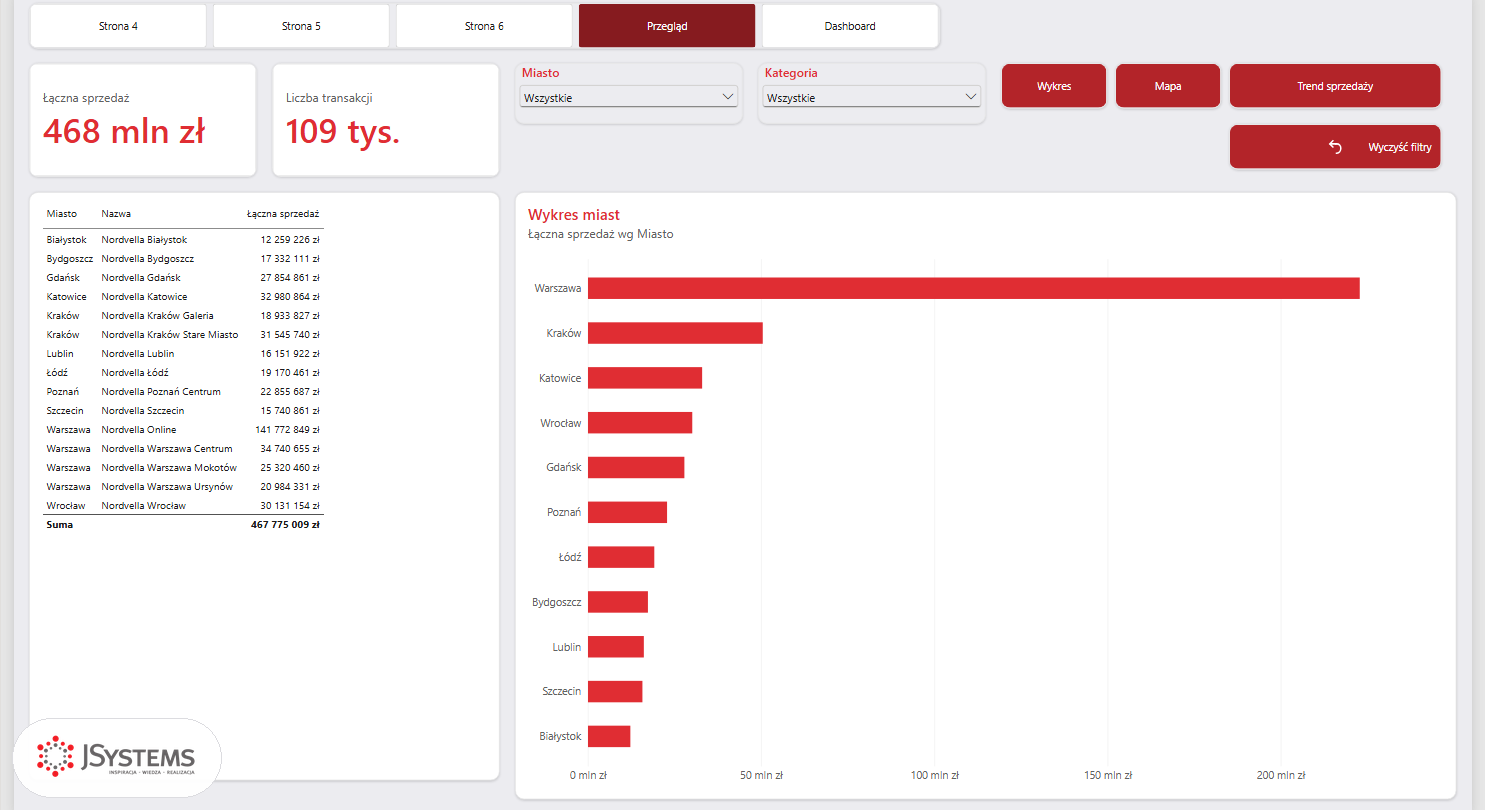This screenshot has height=810, width=1485.
Task: Click the total 467 775 009 zł
Action: 285,524
